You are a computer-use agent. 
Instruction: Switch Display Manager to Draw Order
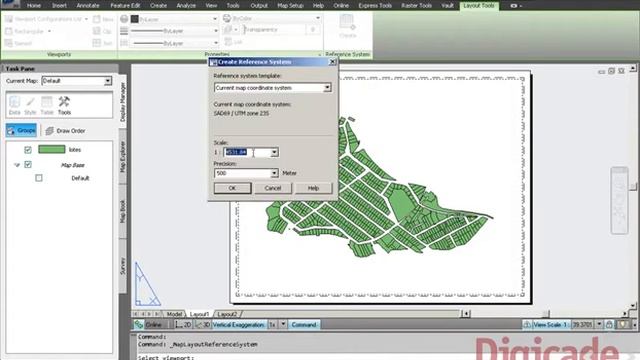65,131
